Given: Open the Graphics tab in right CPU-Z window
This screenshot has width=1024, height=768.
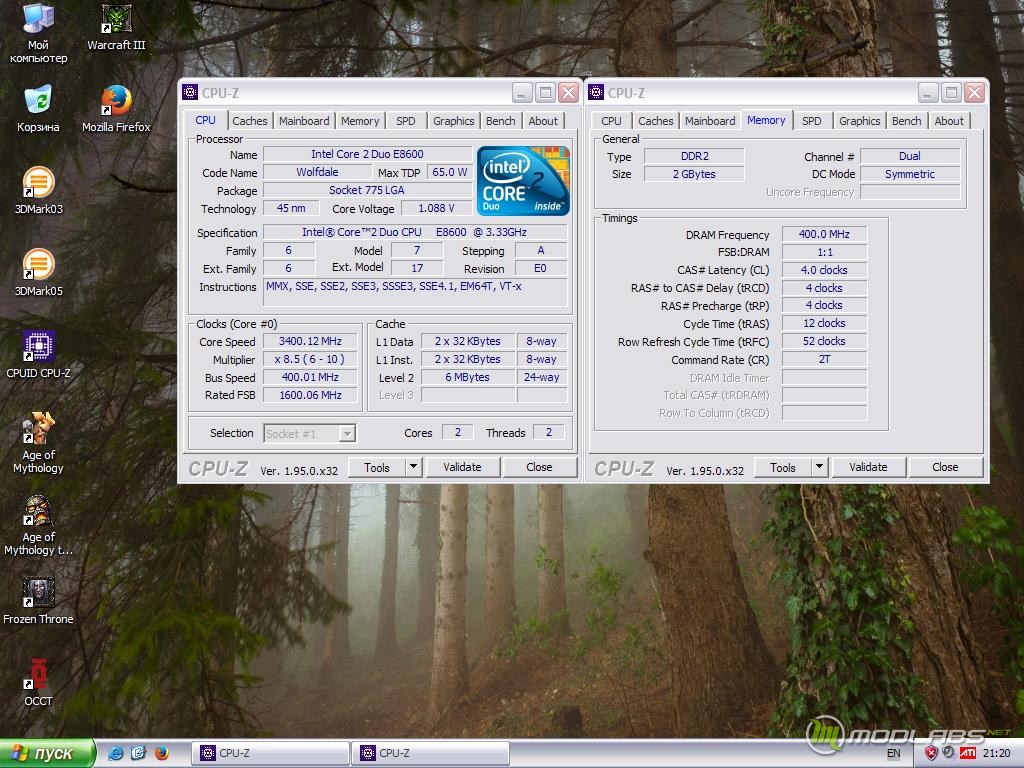Looking at the screenshot, I should pyautogui.click(x=860, y=121).
